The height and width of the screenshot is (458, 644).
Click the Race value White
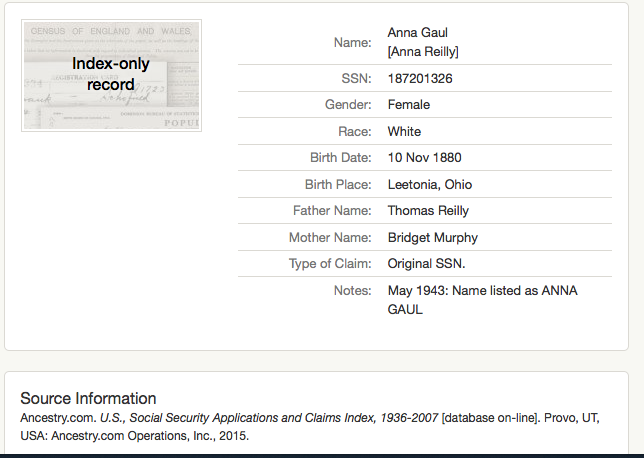(x=404, y=131)
